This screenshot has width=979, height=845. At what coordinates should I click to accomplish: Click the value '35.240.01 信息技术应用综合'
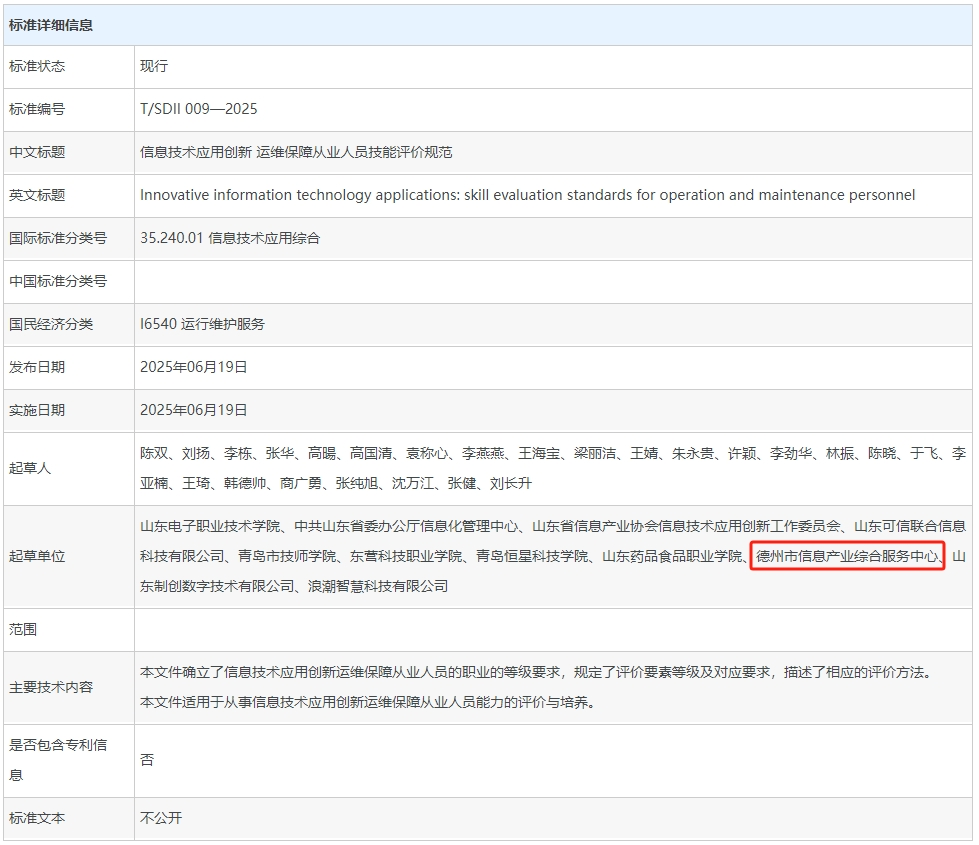point(230,239)
